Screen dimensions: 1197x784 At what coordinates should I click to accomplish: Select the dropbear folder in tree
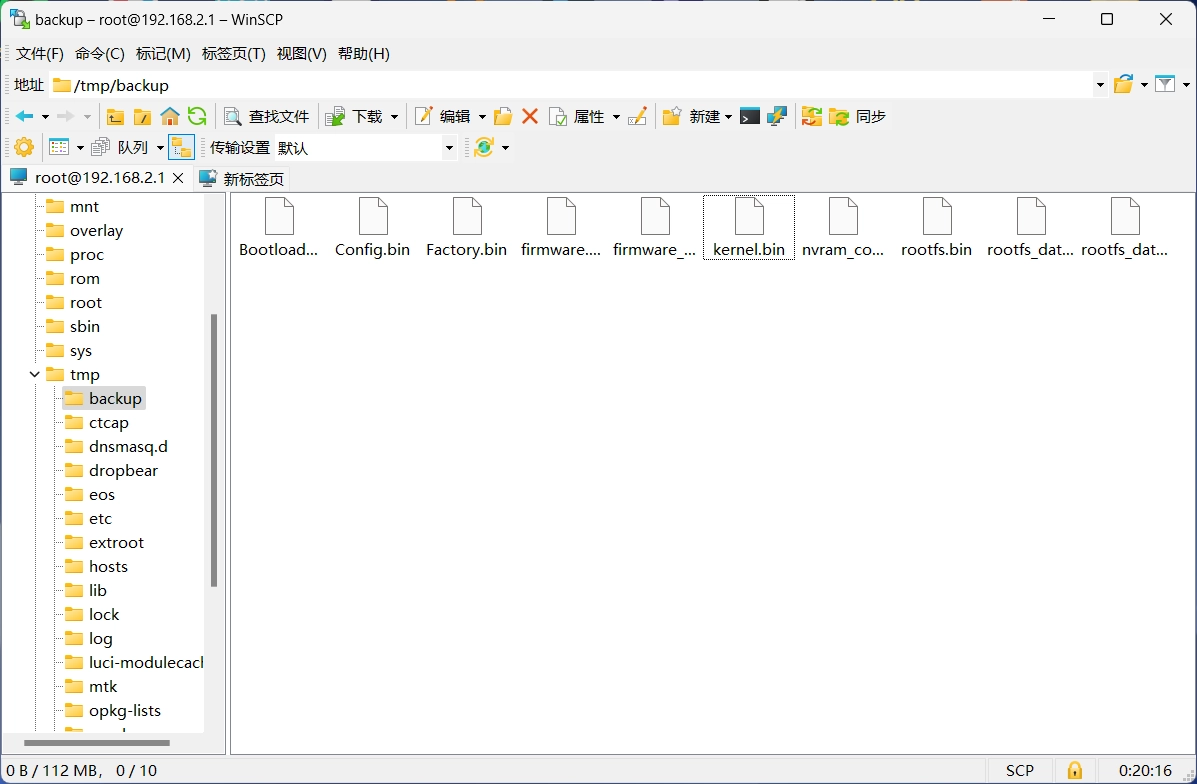(123, 471)
